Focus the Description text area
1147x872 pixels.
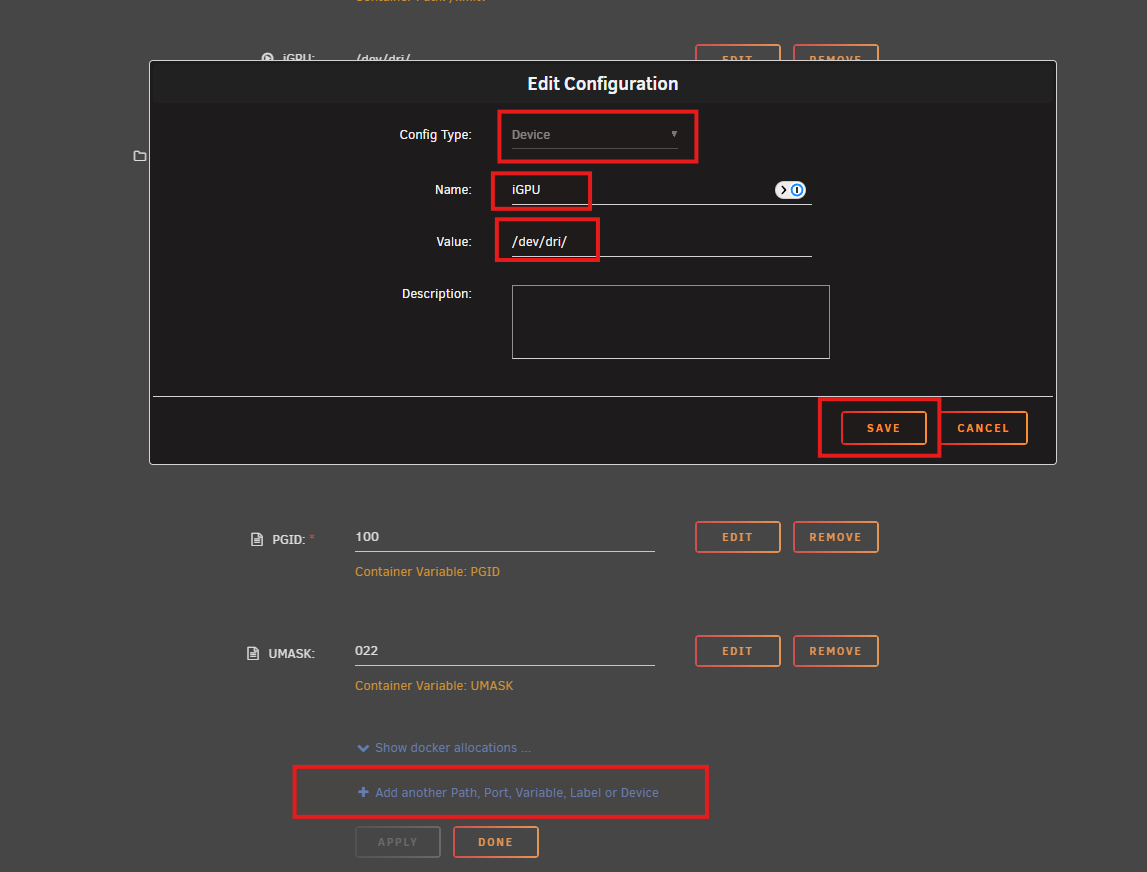[670, 322]
